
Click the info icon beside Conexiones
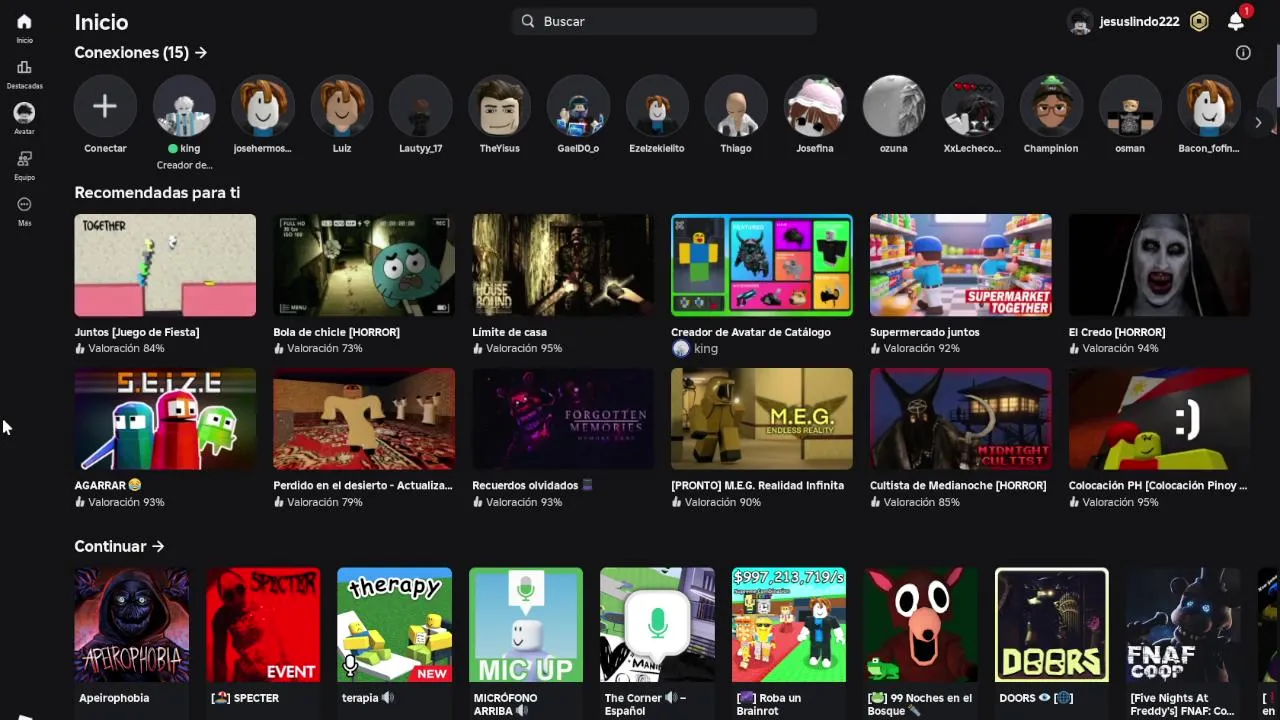click(x=1243, y=53)
